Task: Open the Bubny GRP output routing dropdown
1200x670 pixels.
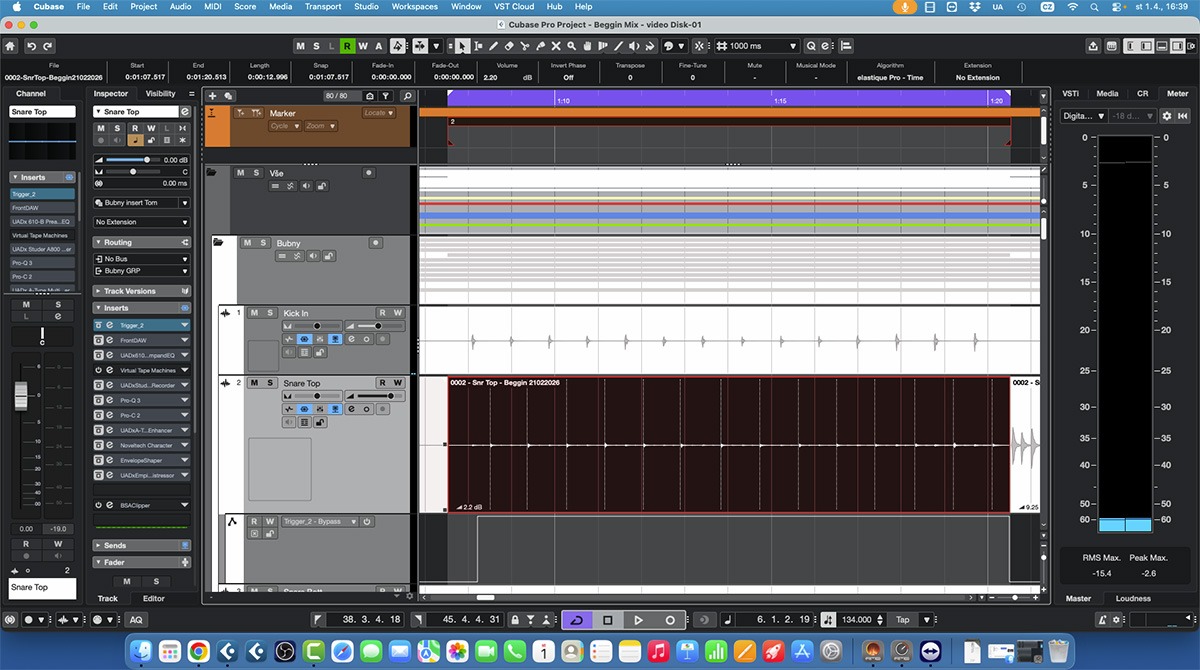Action: coord(141,271)
